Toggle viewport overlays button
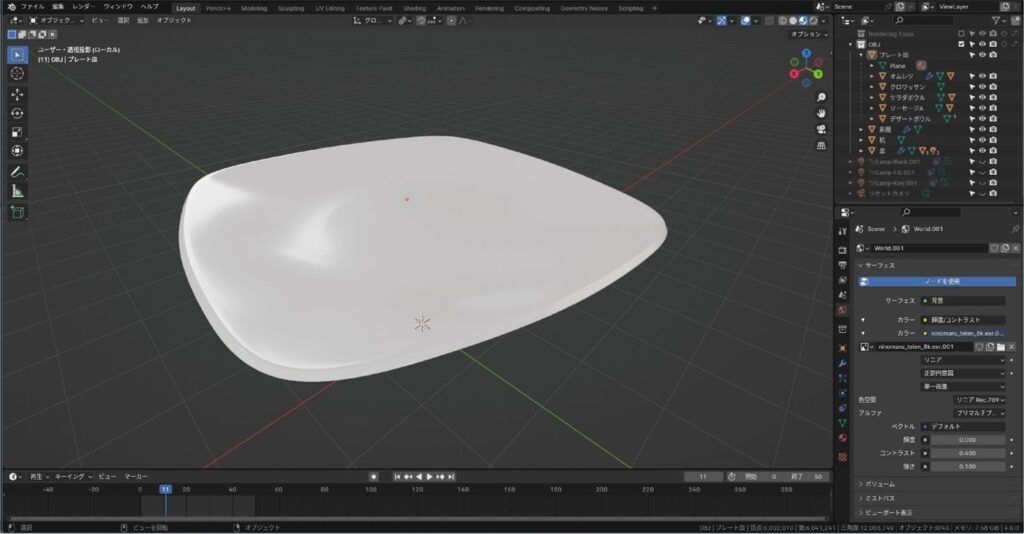The height and width of the screenshot is (534, 1024). click(746, 21)
